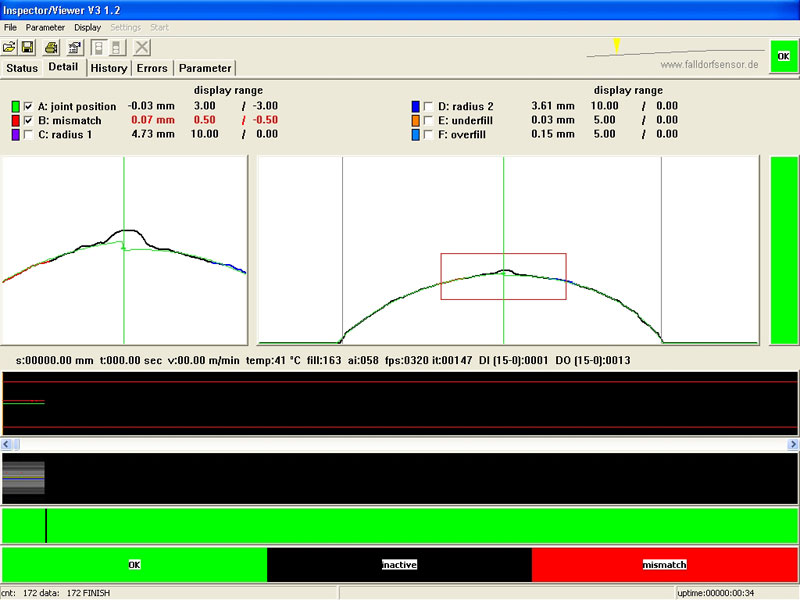Click the 0.15 mm overfill value
Screen dimensions: 800x600
click(x=553, y=135)
